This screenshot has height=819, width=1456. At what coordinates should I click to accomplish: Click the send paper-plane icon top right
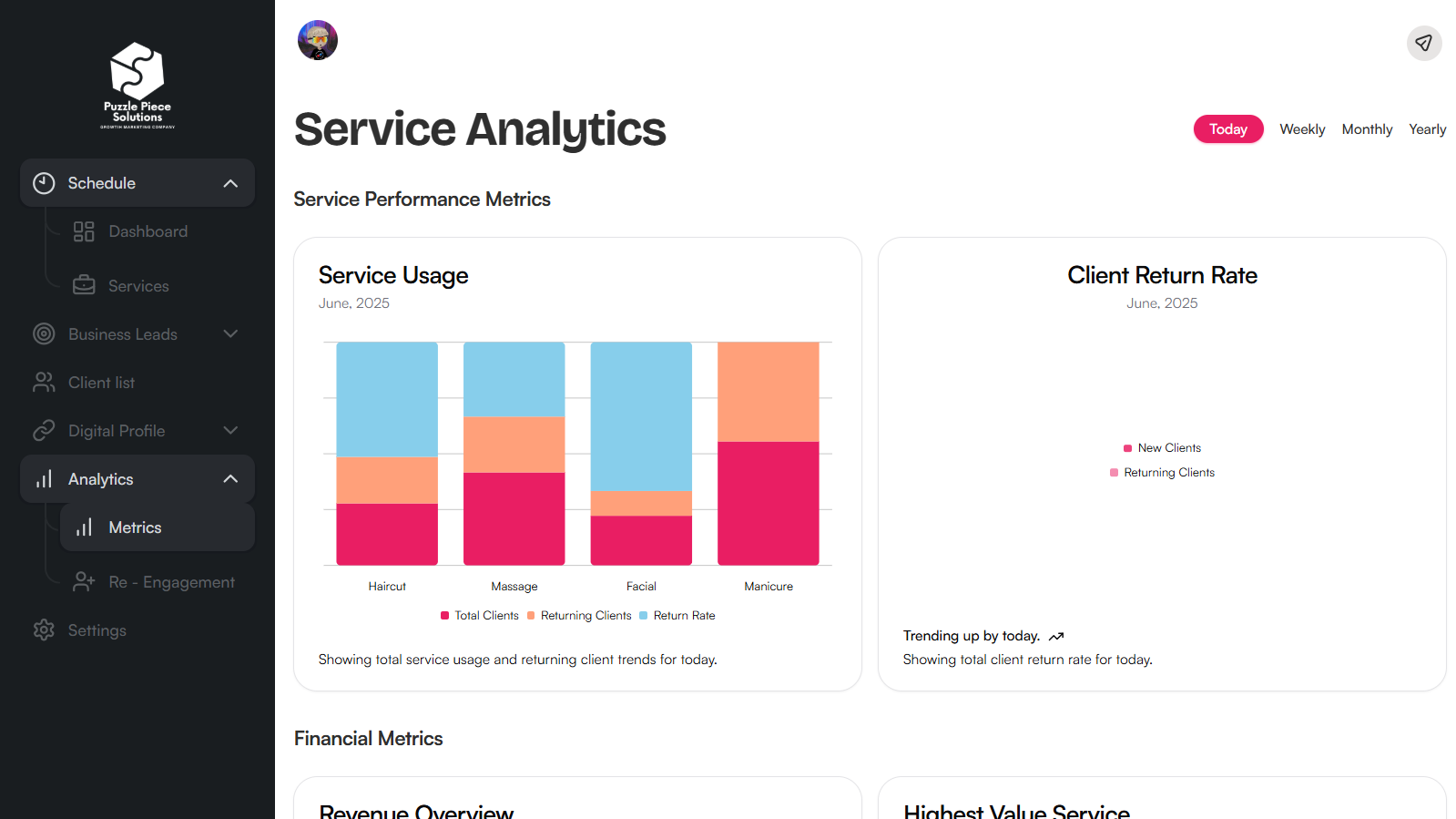point(1423,43)
